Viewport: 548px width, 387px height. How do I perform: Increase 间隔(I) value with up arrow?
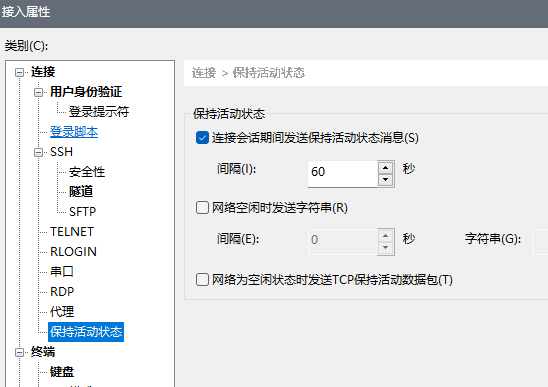point(385,168)
